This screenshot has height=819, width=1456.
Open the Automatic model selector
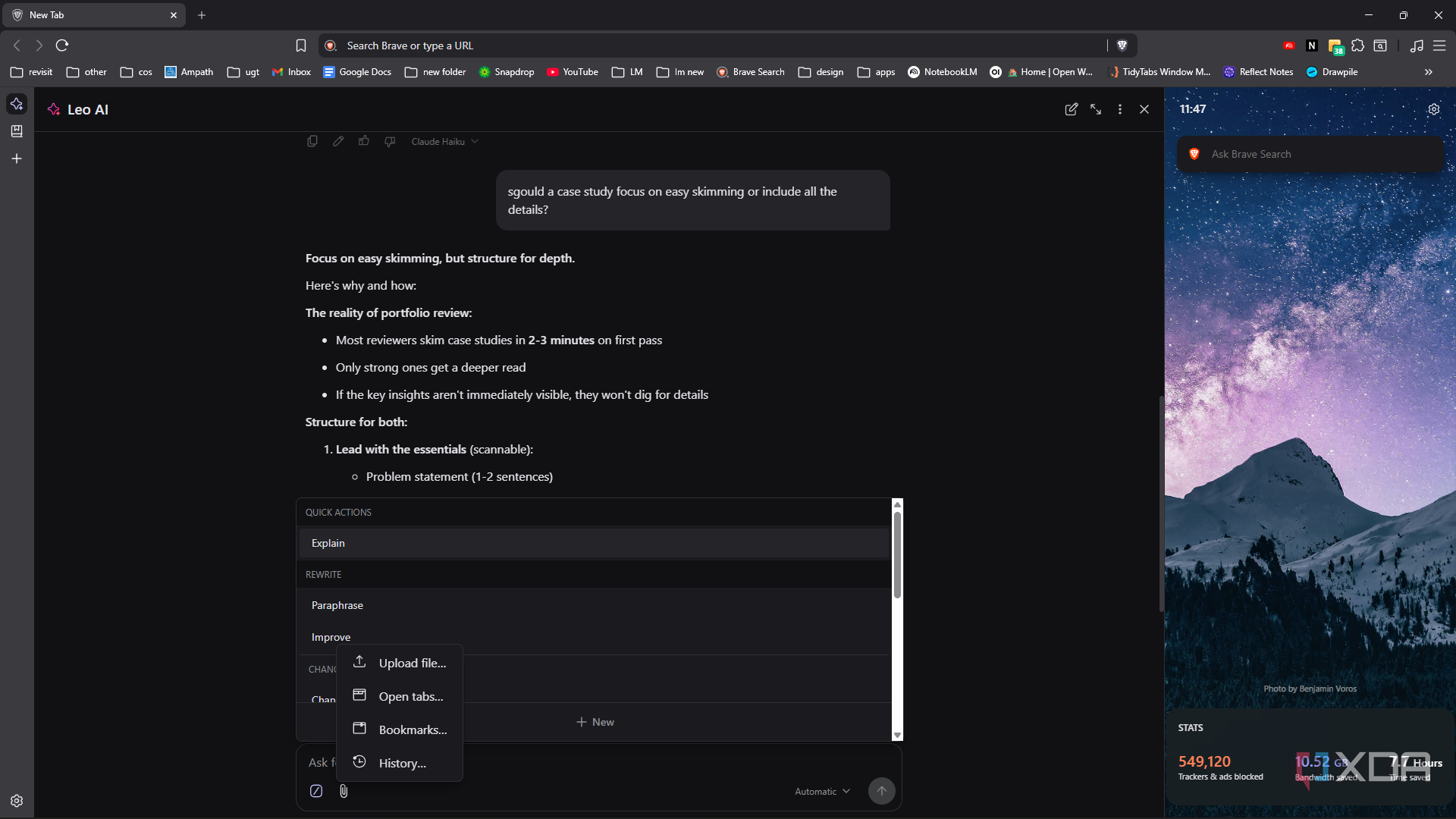[x=822, y=791]
